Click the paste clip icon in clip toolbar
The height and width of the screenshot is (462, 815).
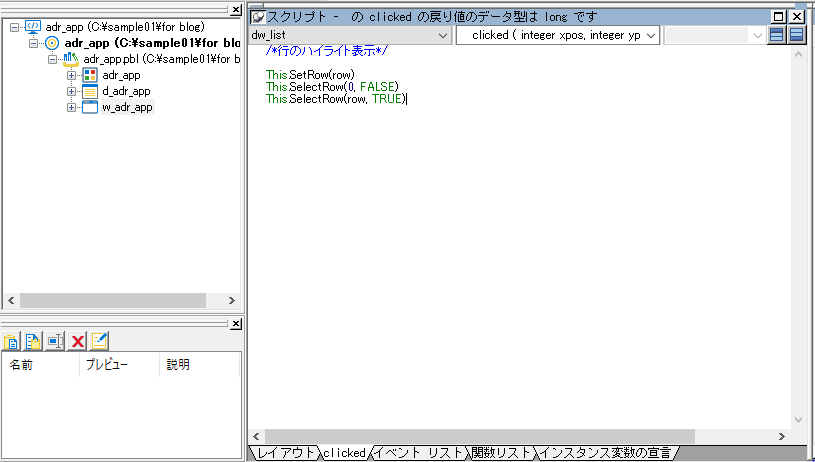point(13,341)
